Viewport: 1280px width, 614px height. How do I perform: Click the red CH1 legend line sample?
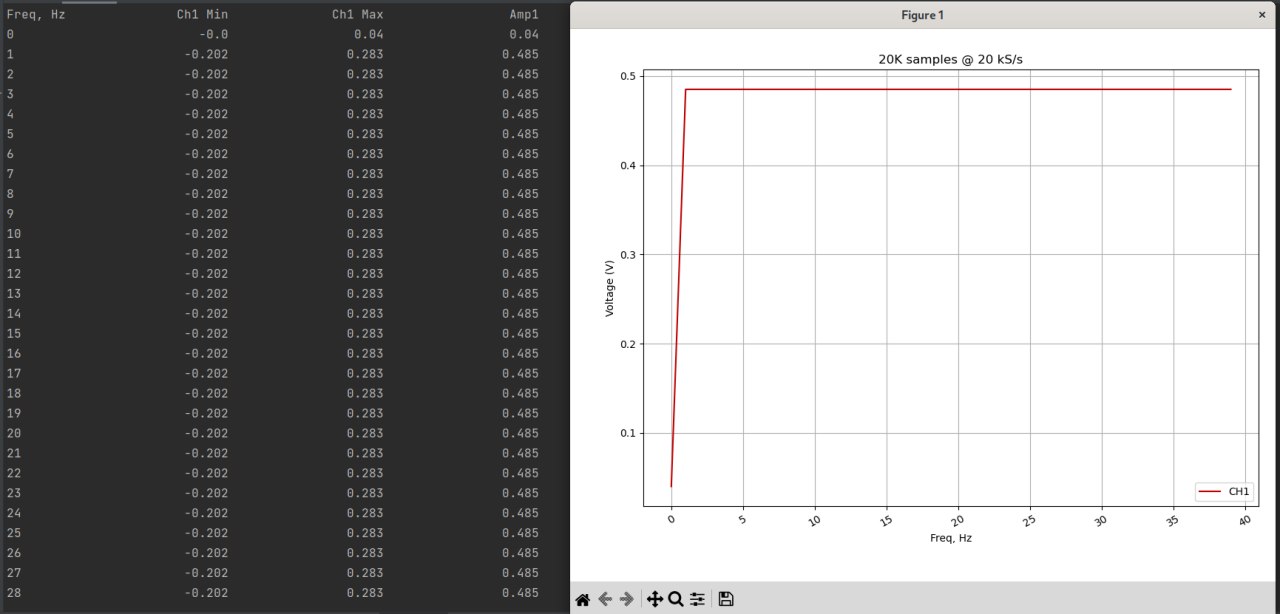tap(1210, 492)
